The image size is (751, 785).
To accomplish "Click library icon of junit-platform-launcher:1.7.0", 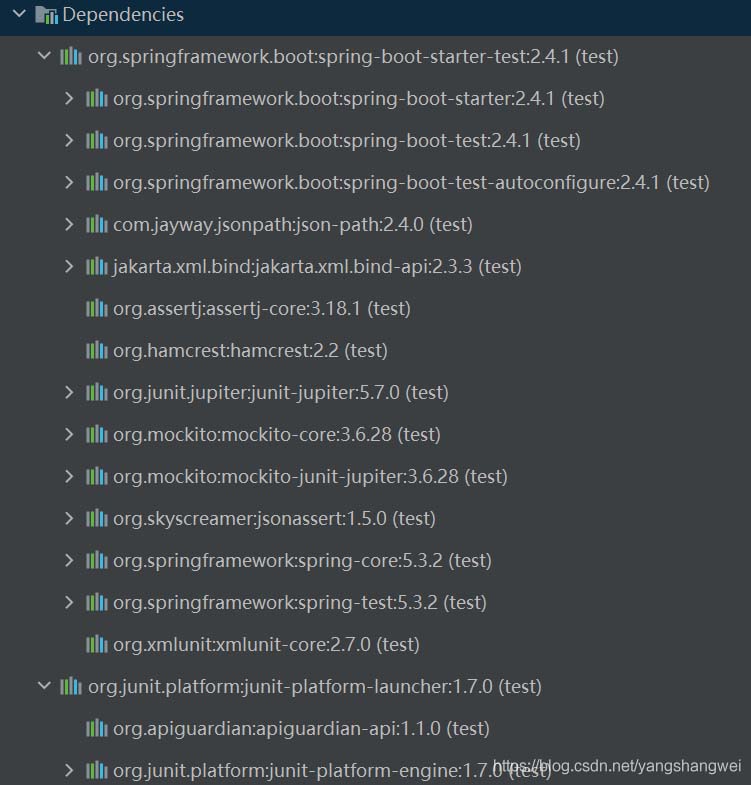I will [71, 686].
